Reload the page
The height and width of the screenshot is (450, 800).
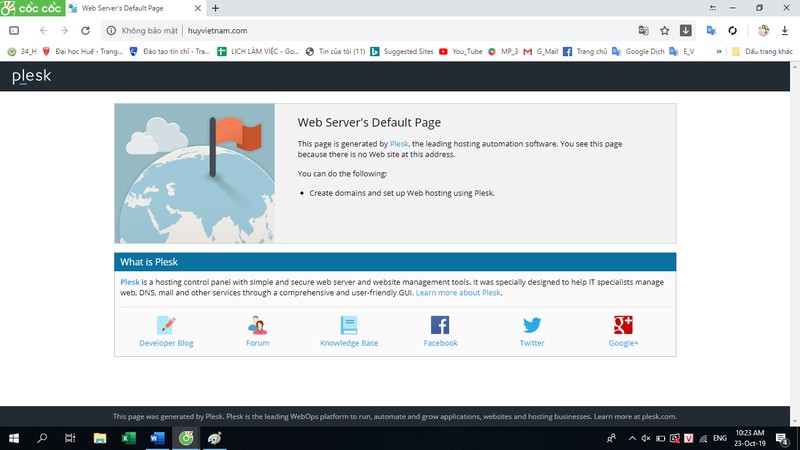(87, 31)
